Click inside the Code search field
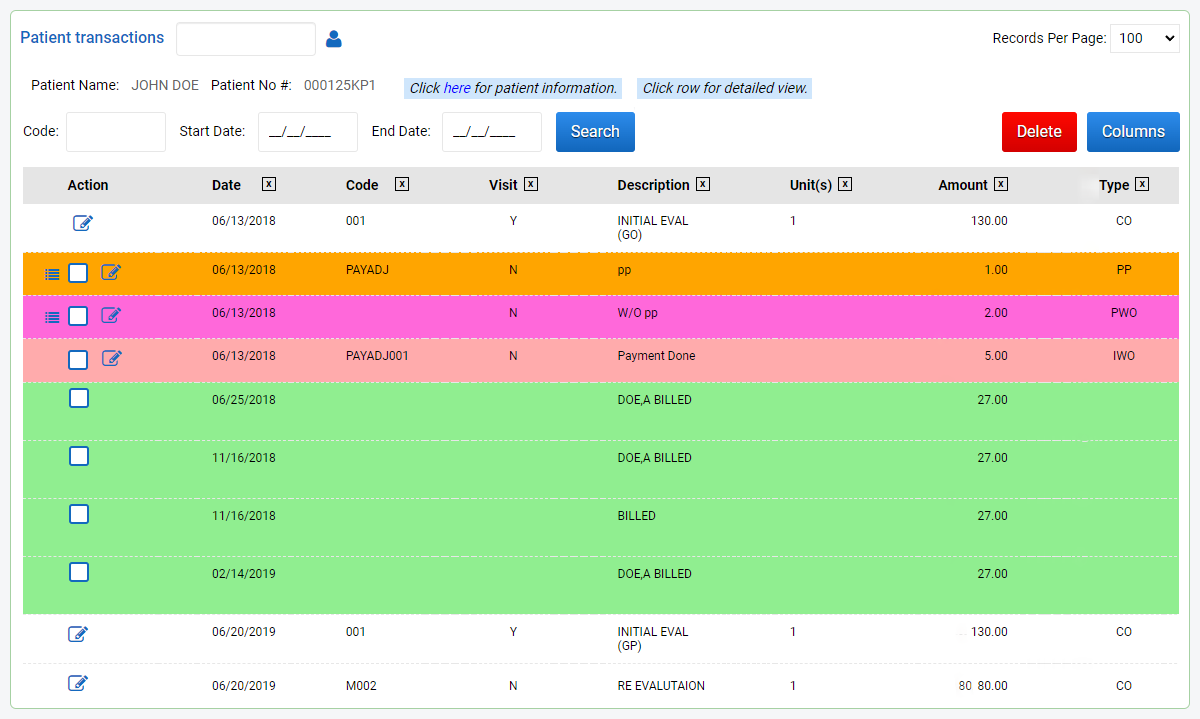This screenshot has height=719, width=1200. point(115,131)
